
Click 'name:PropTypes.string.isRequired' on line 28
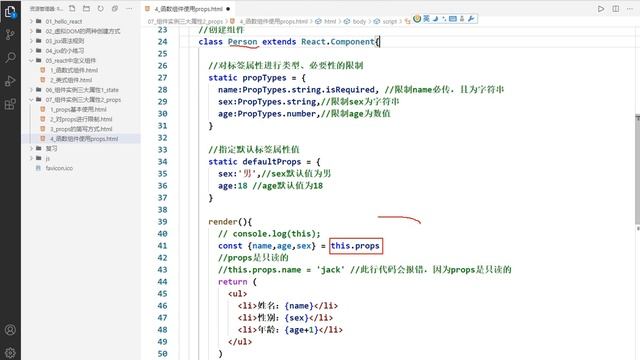296,89
